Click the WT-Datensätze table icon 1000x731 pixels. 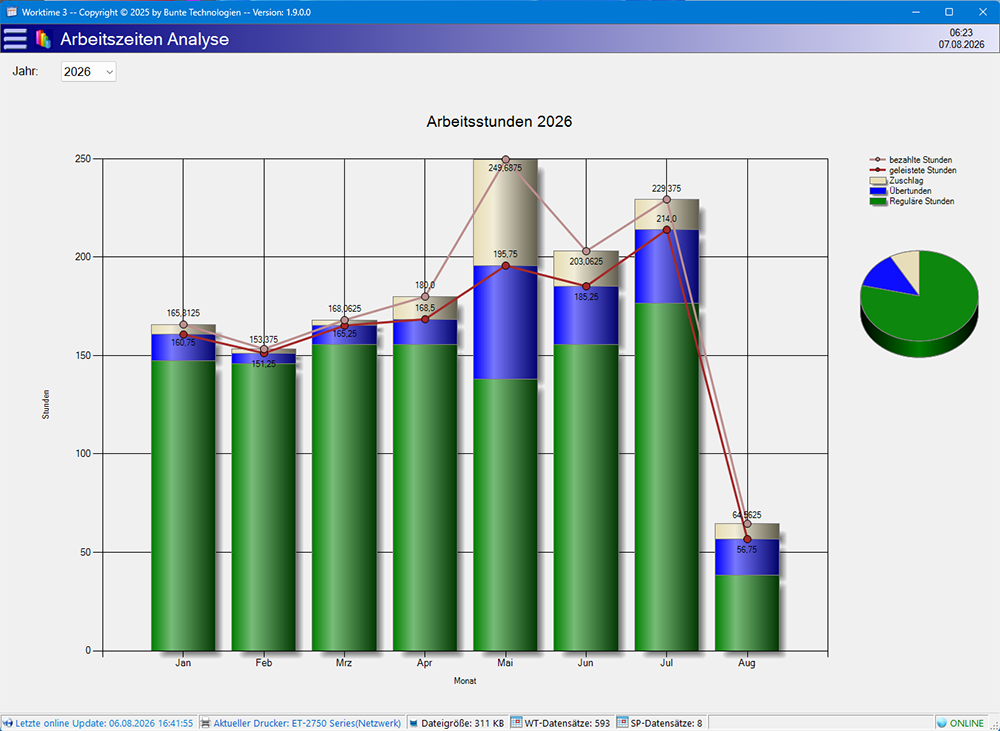pos(517,723)
